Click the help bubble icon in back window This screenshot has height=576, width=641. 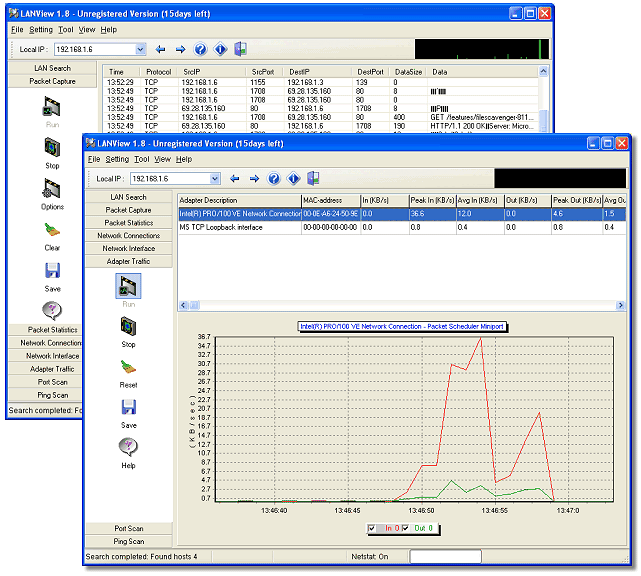(52, 311)
